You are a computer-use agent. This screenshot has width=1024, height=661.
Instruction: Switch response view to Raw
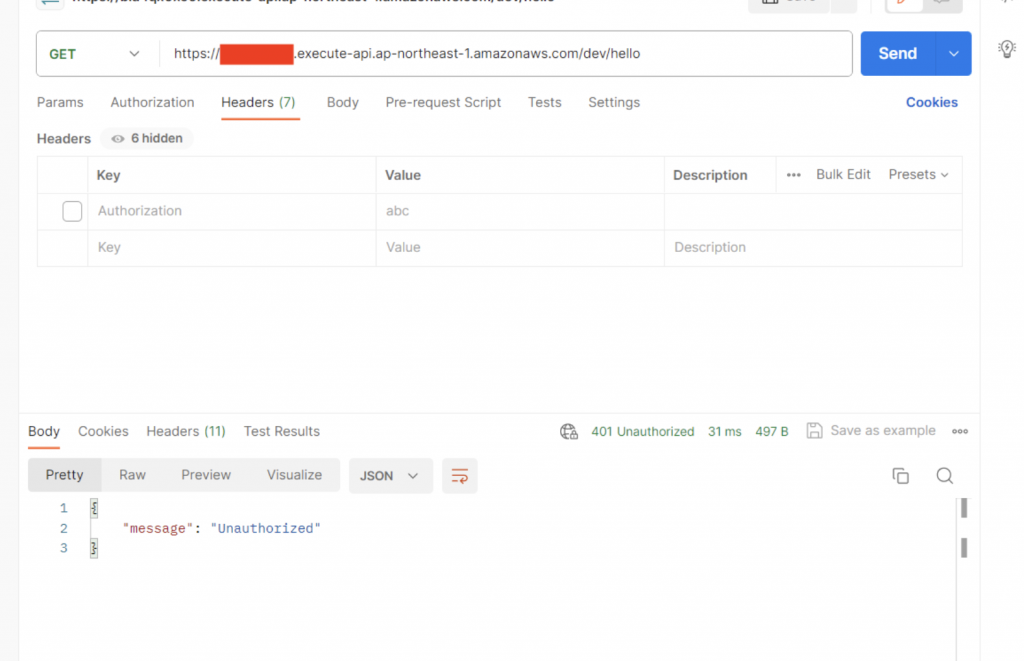pos(132,475)
